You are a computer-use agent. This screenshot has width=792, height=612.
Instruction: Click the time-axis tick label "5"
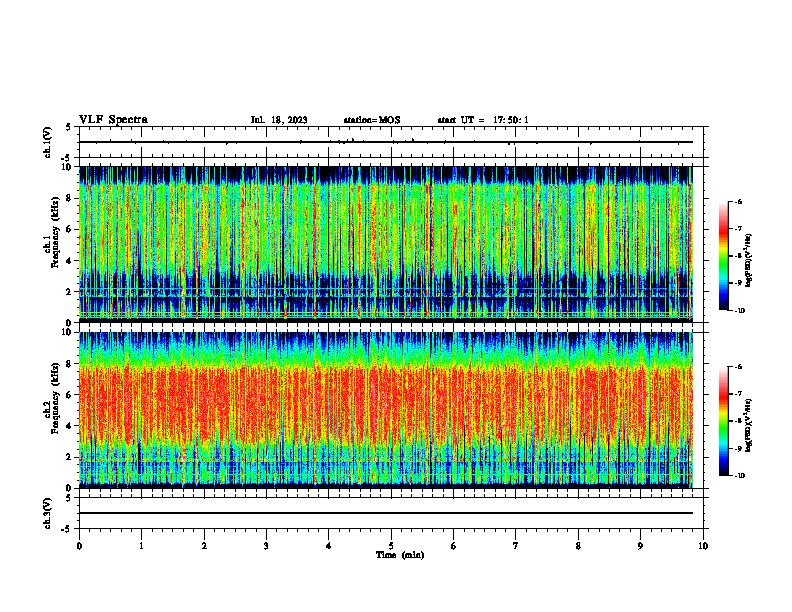click(x=391, y=546)
